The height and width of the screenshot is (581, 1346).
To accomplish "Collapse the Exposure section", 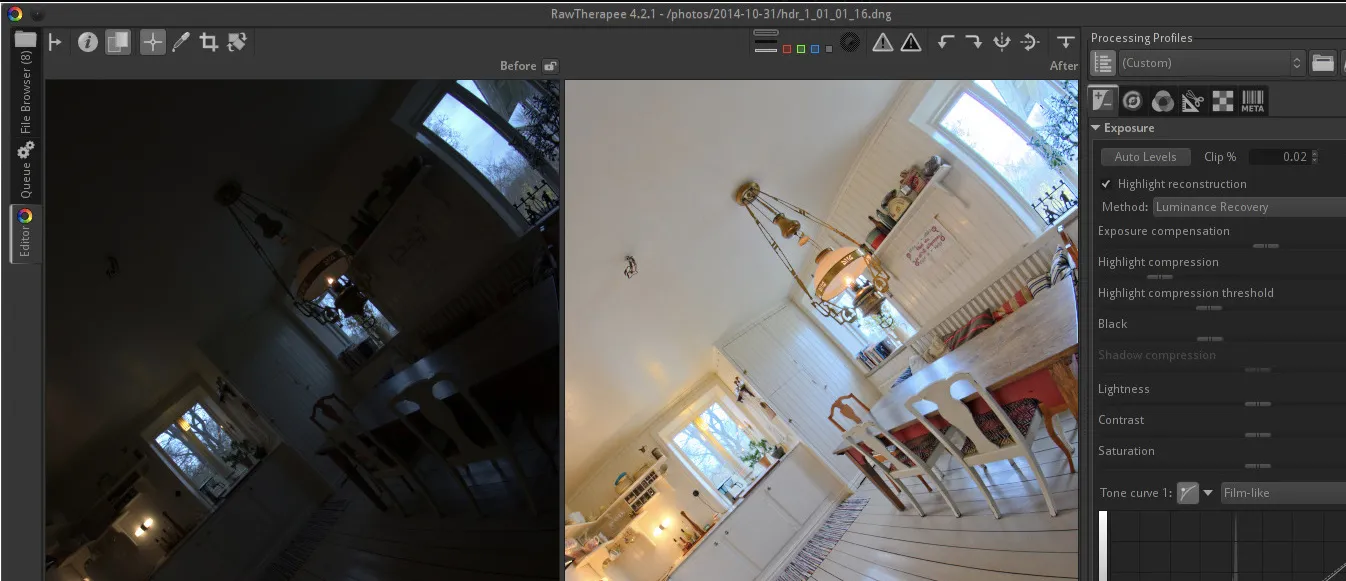I will (1096, 128).
